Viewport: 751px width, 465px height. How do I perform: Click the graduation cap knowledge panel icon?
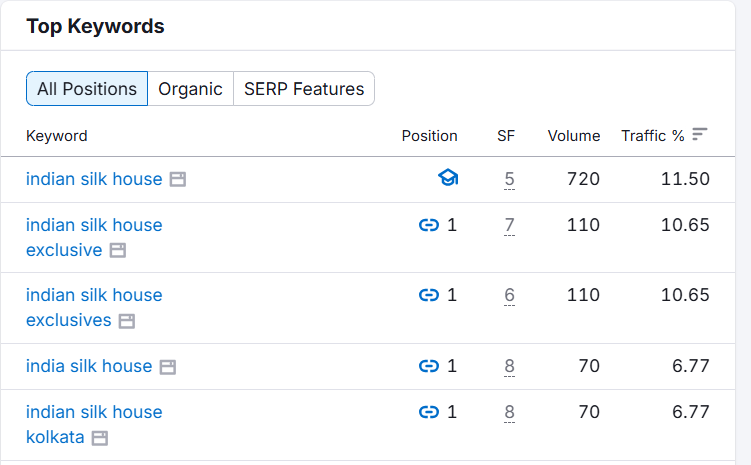[x=447, y=179]
